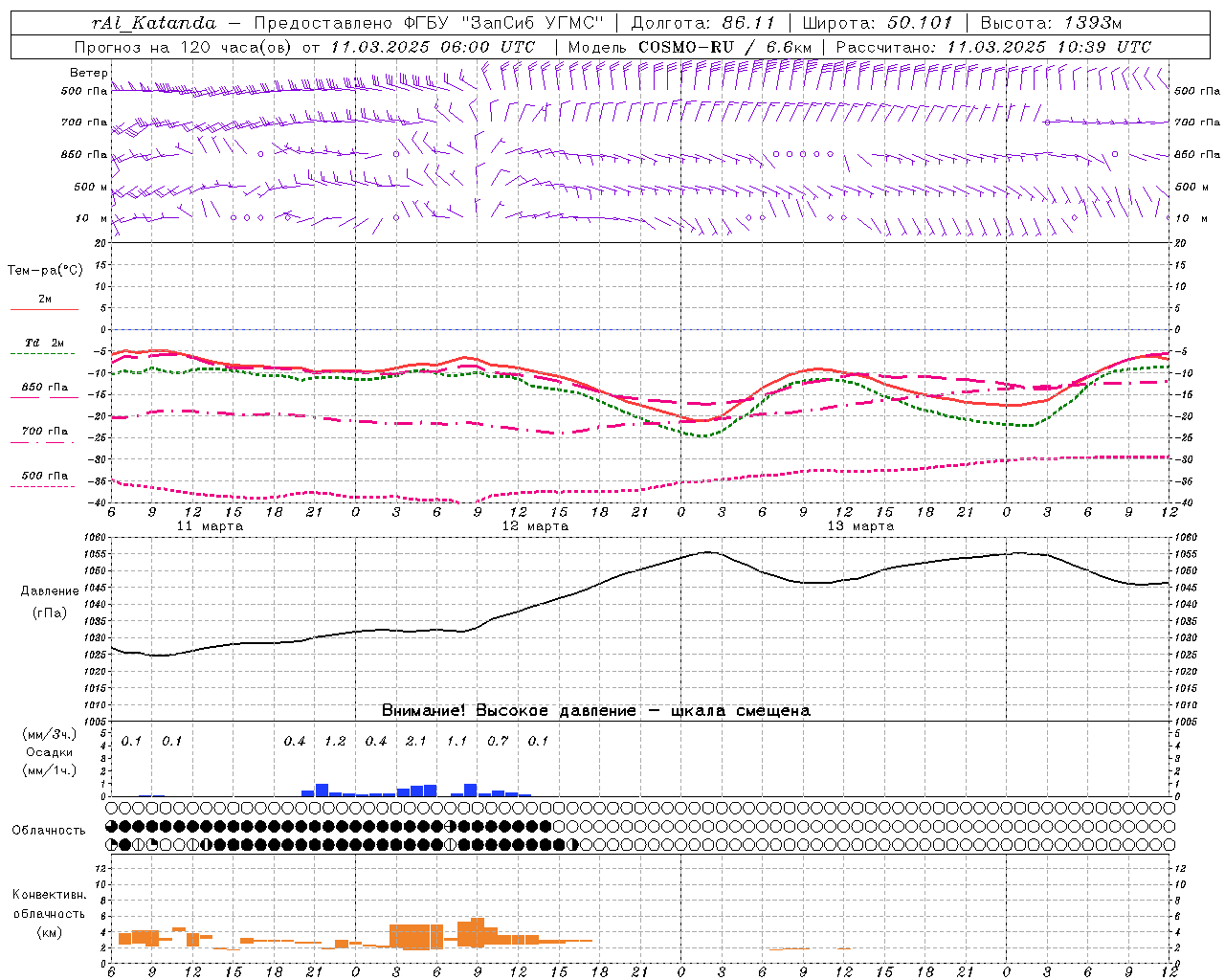
Task: Click the Рассчитано: 11.03.2025 10:39 UTC text
Action: (x=993, y=47)
